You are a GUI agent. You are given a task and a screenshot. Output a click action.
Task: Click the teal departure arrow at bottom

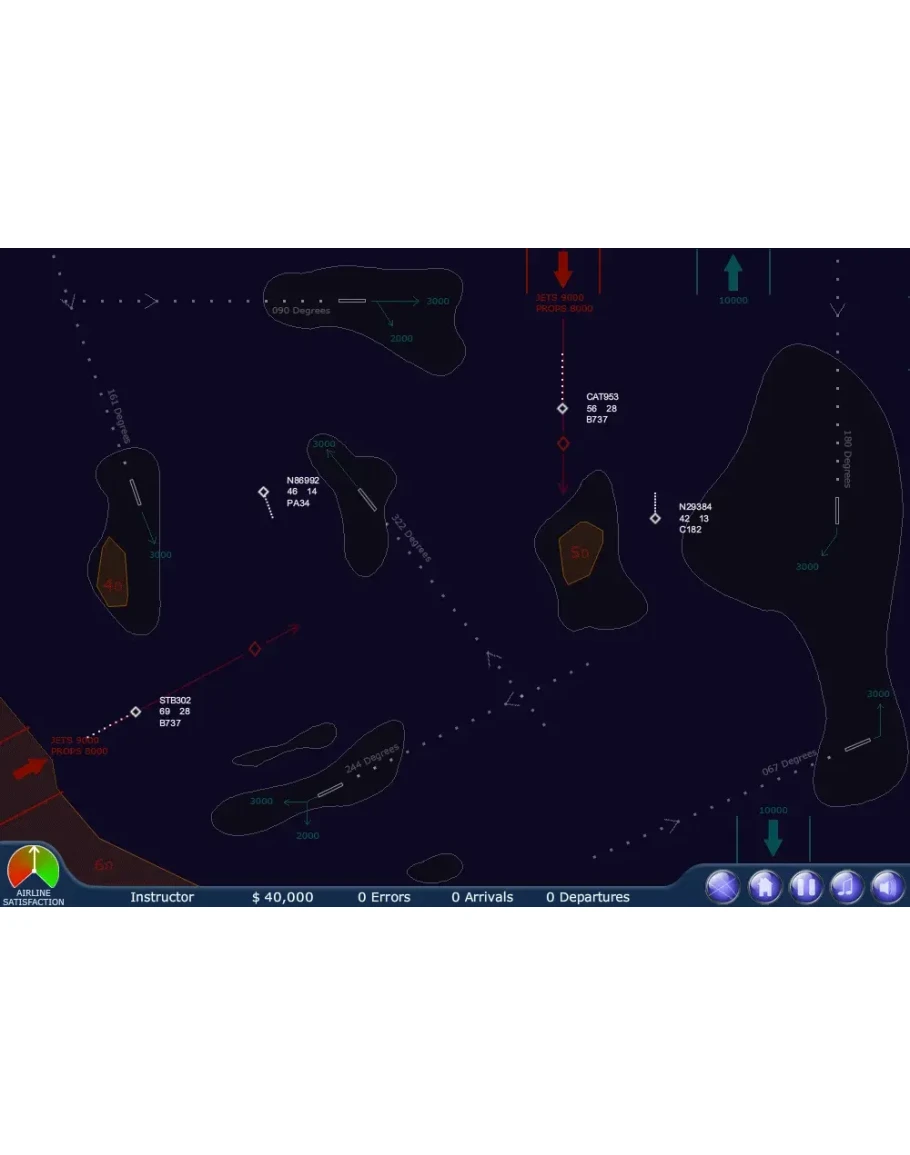coord(772,837)
